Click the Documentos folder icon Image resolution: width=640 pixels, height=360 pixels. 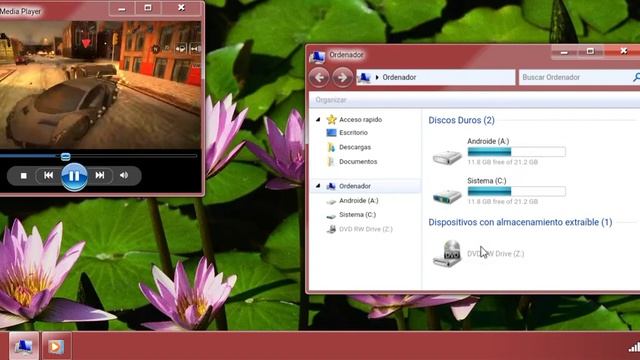pyautogui.click(x=331, y=162)
